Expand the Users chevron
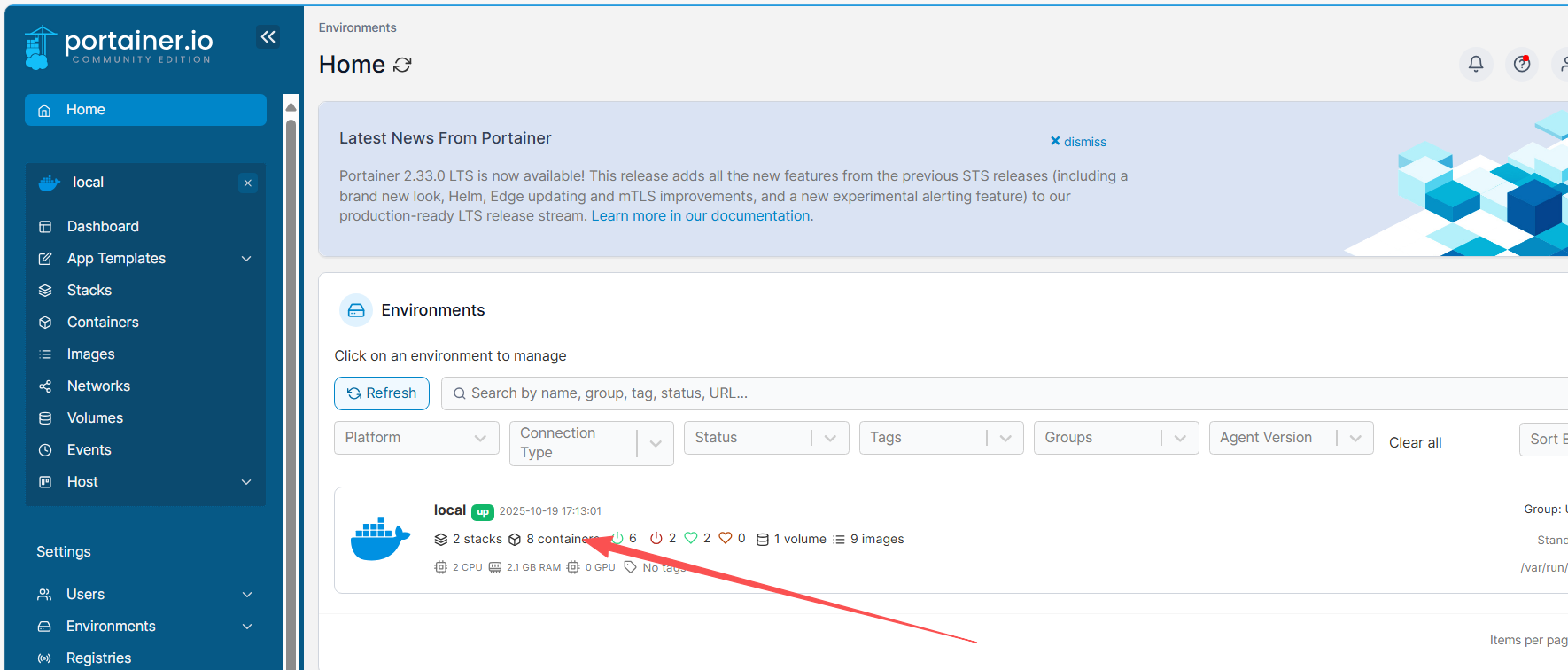This screenshot has height=670, width=1568. 247,595
